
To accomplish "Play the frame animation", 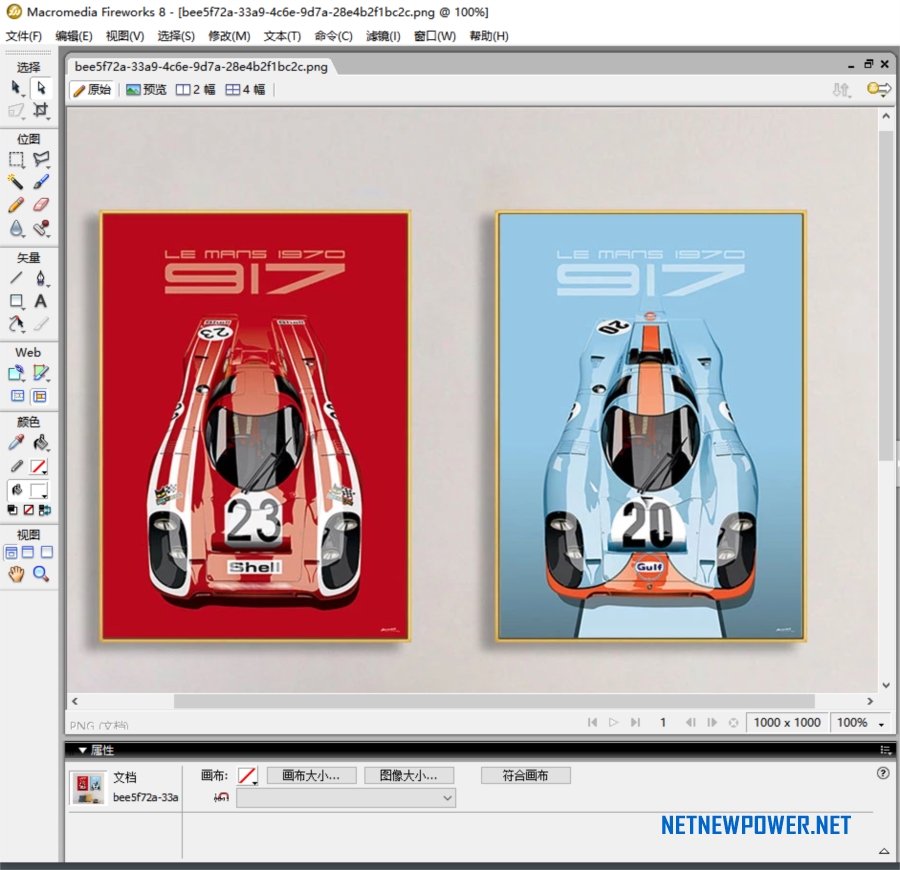I will click(614, 723).
